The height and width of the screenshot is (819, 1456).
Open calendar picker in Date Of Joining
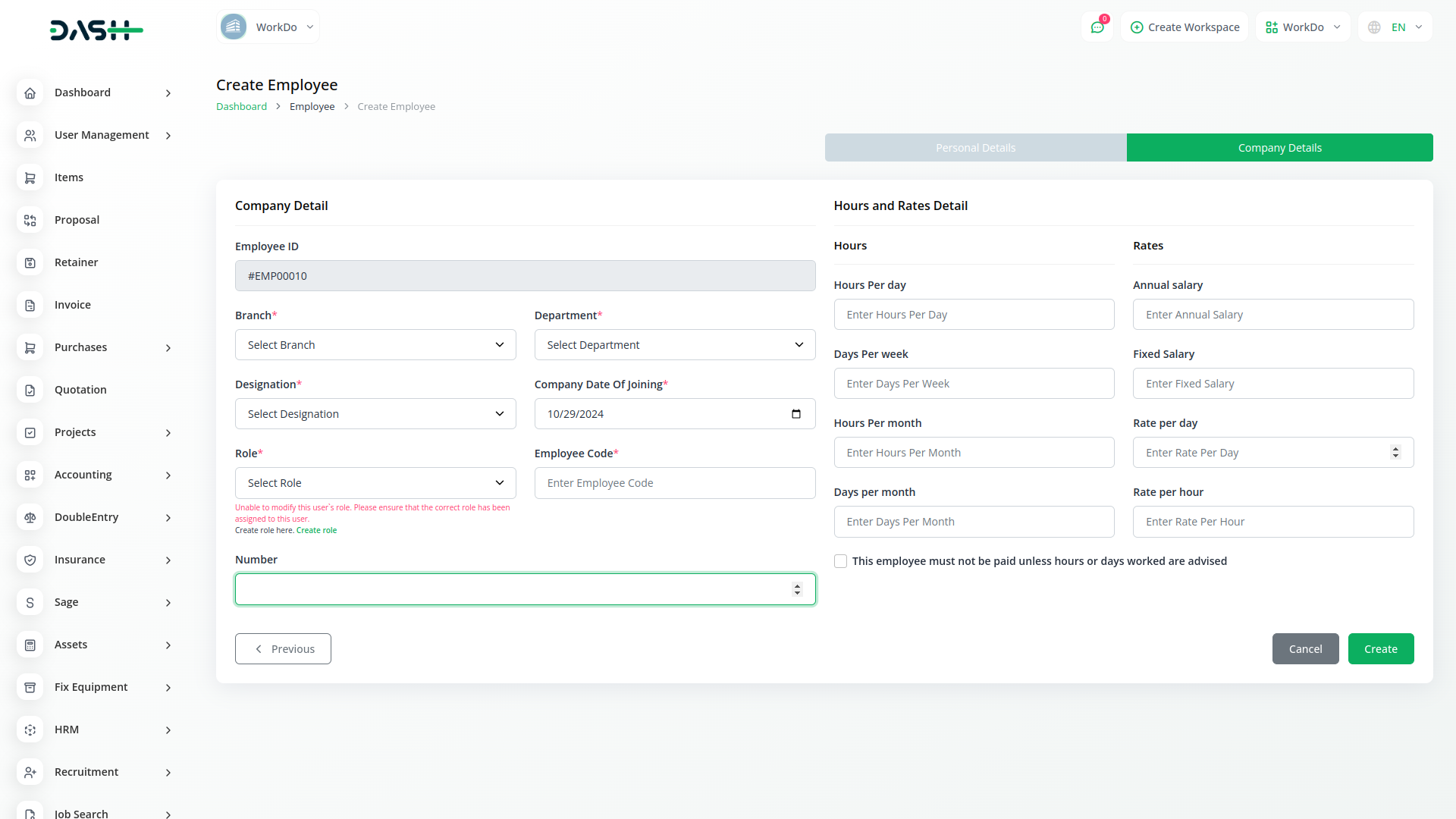(x=795, y=414)
